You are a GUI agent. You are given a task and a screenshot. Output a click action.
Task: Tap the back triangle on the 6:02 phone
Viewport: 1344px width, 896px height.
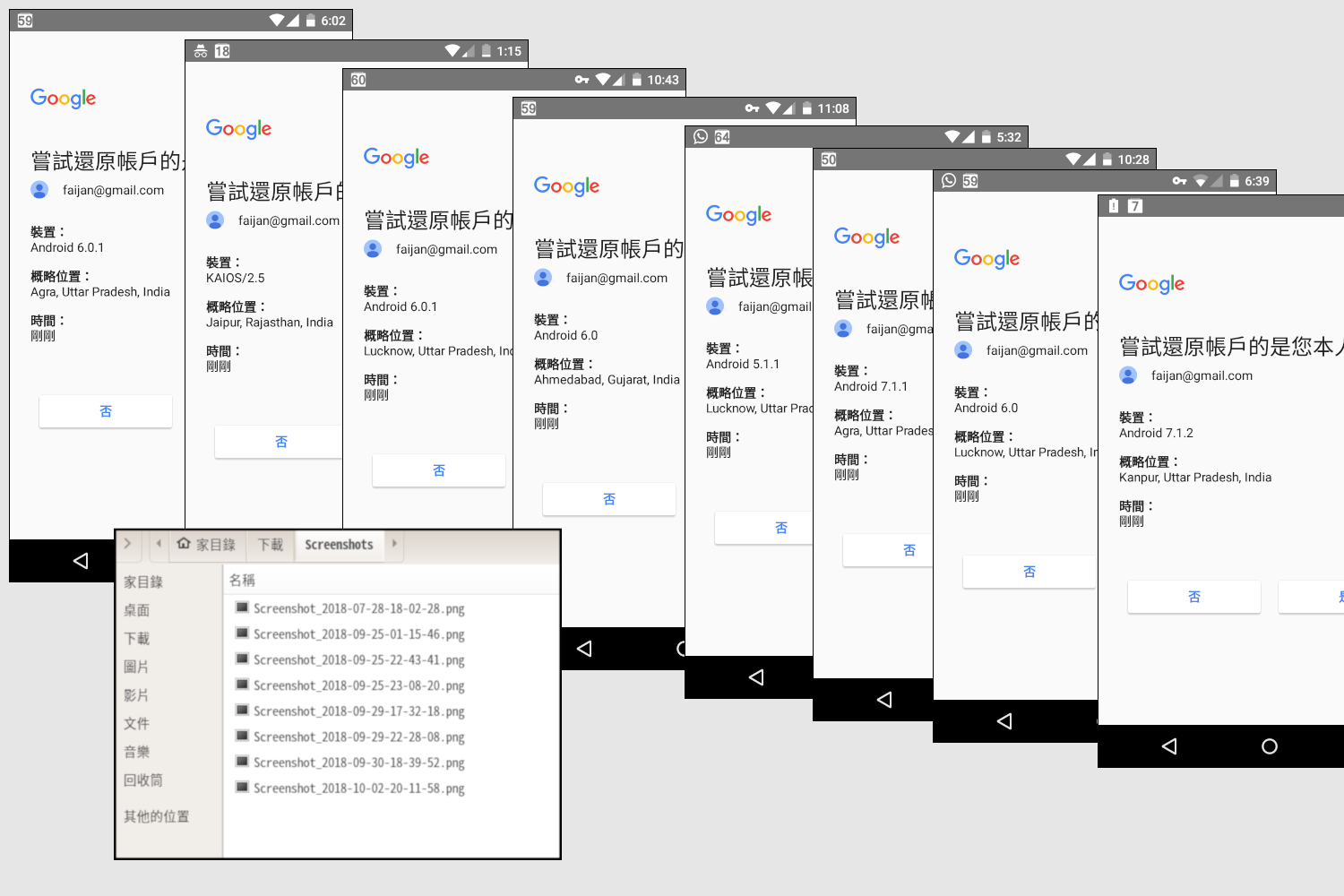click(x=81, y=561)
